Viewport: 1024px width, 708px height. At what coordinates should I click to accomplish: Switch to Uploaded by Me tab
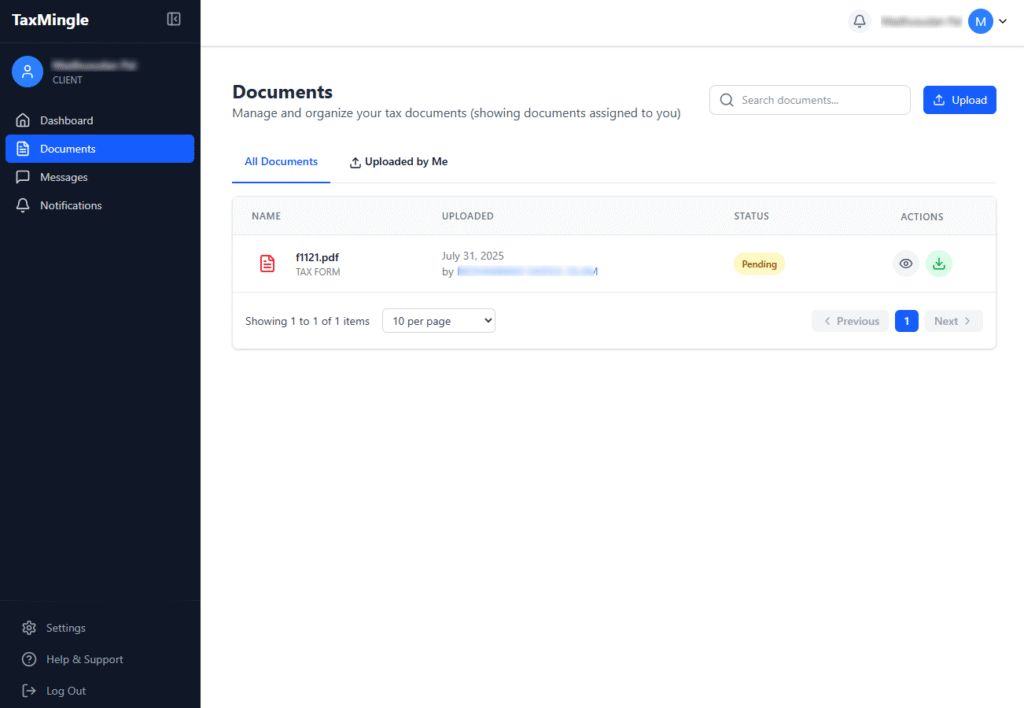pos(398,162)
